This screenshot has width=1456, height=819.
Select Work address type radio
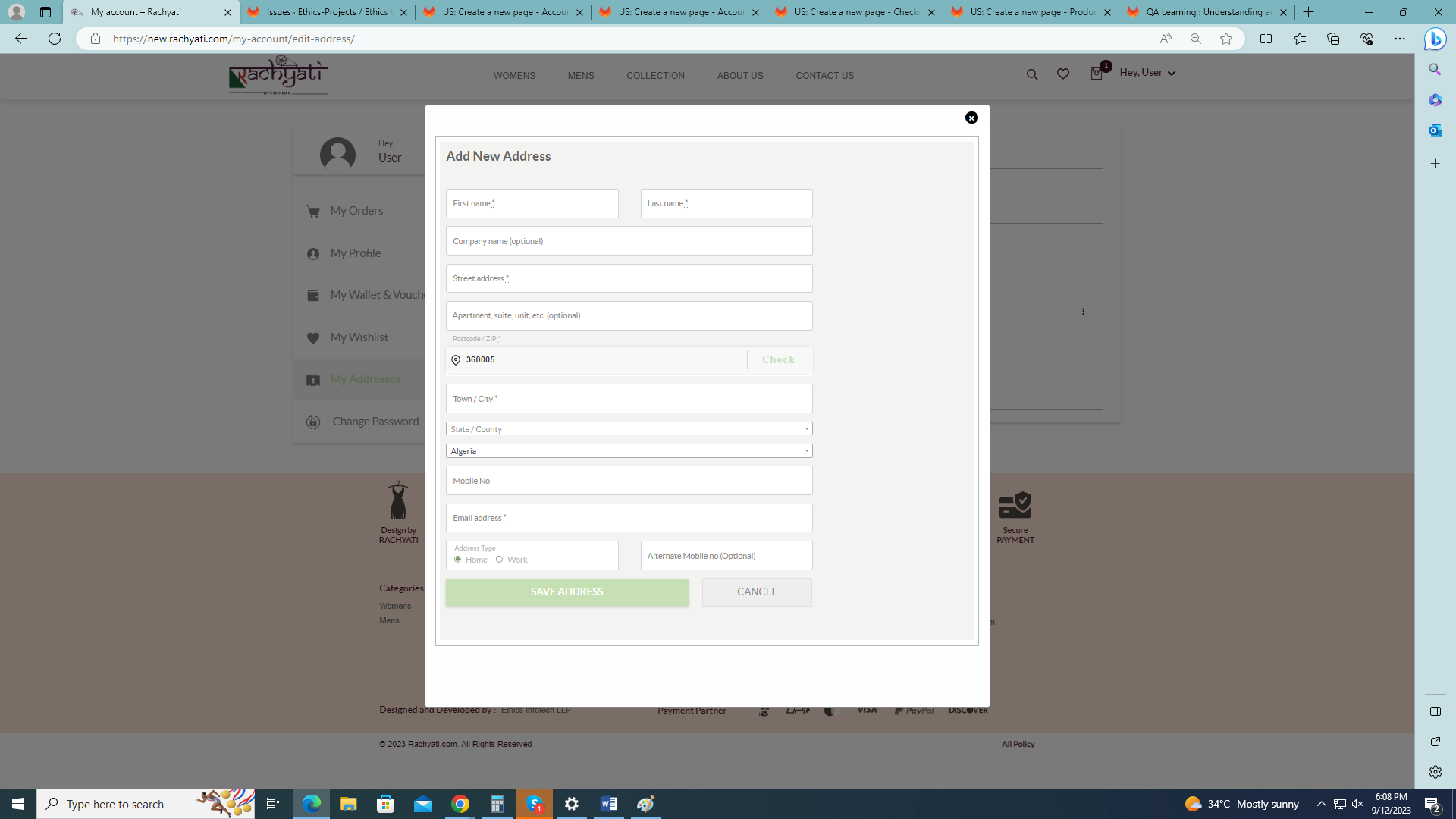pos(499,560)
